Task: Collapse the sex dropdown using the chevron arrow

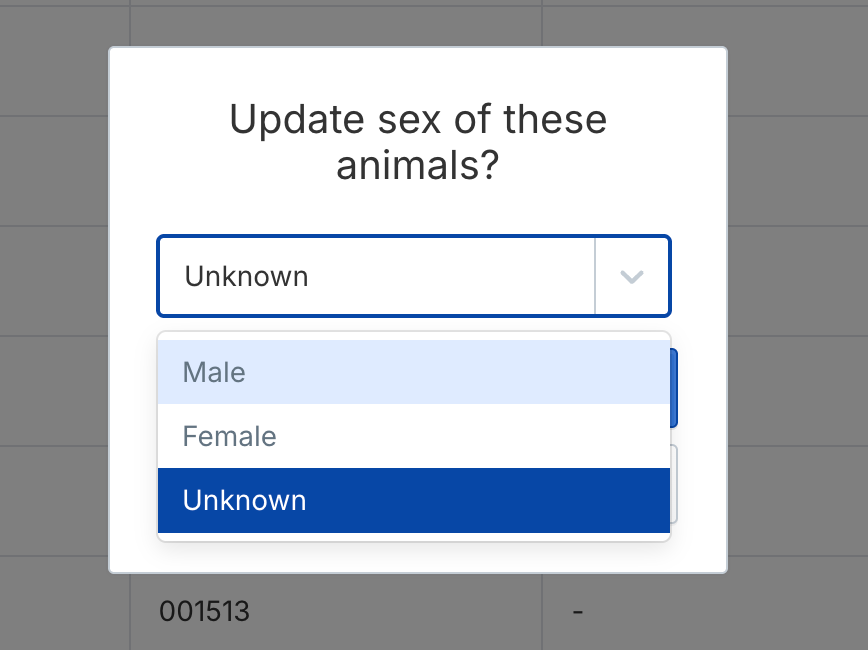Action: click(x=632, y=276)
